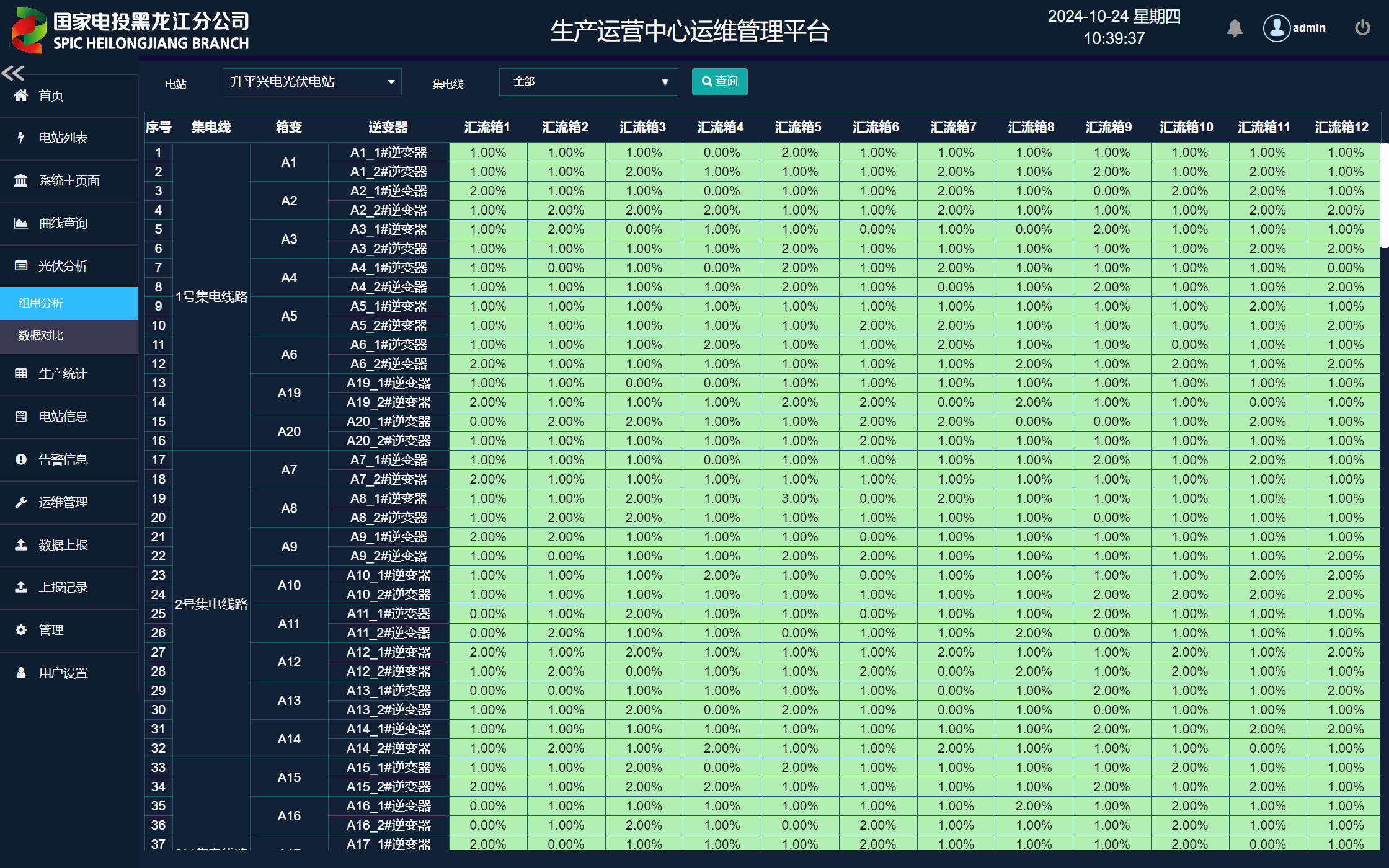Click the upload icon for 数据上报
The height and width of the screenshot is (868, 1389).
coord(21,545)
